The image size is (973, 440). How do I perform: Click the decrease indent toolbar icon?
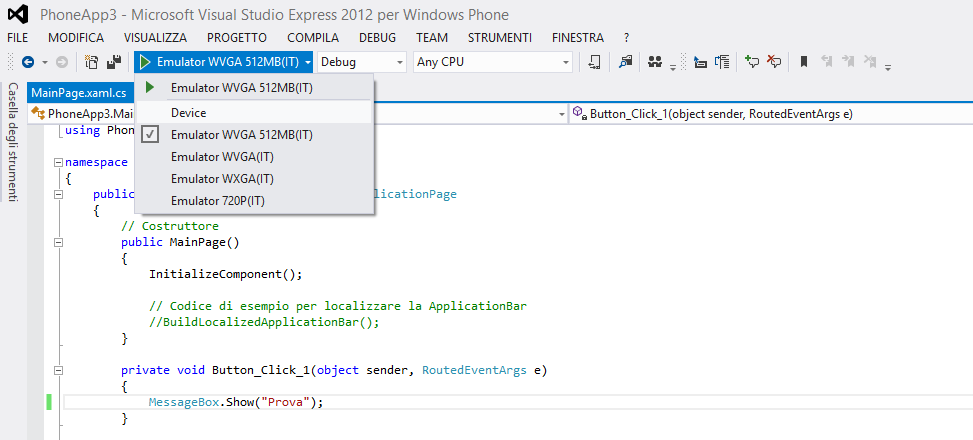pyautogui.click(x=700, y=62)
